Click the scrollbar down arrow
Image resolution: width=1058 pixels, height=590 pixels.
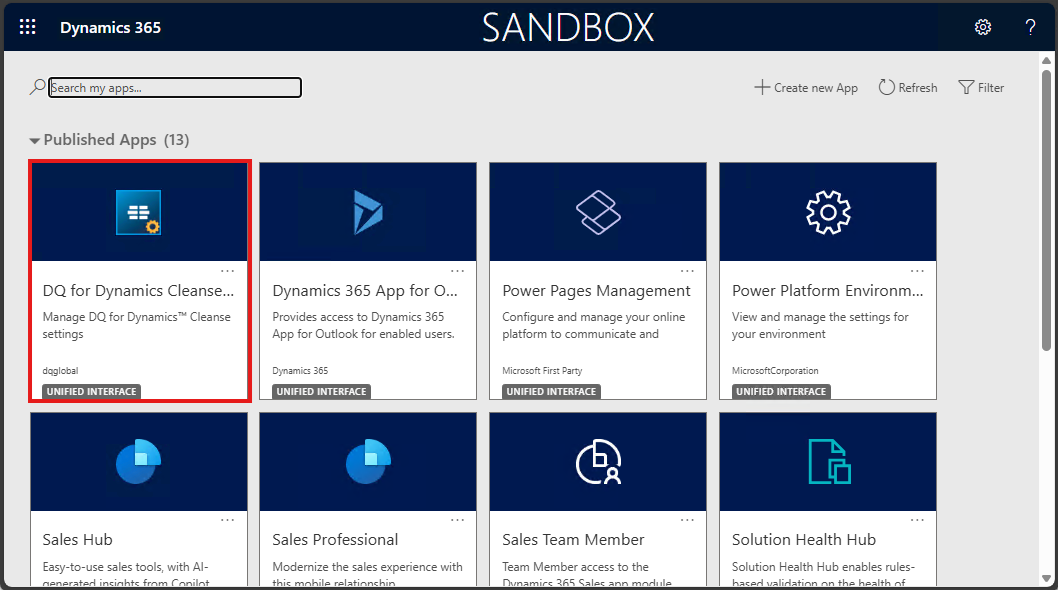(x=1047, y=579)
